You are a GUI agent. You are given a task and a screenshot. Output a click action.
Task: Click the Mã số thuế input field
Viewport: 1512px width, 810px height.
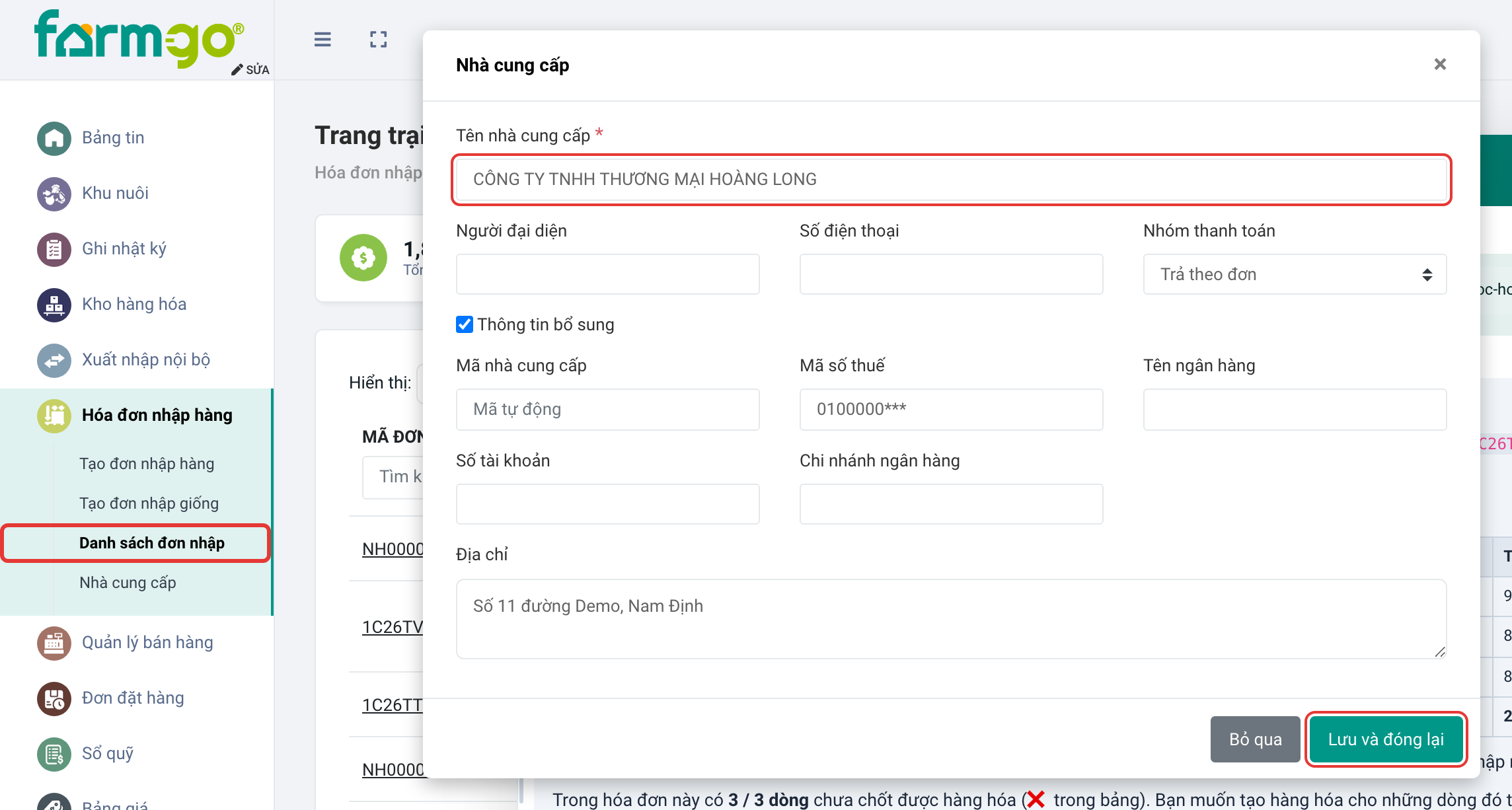[951, 410]
